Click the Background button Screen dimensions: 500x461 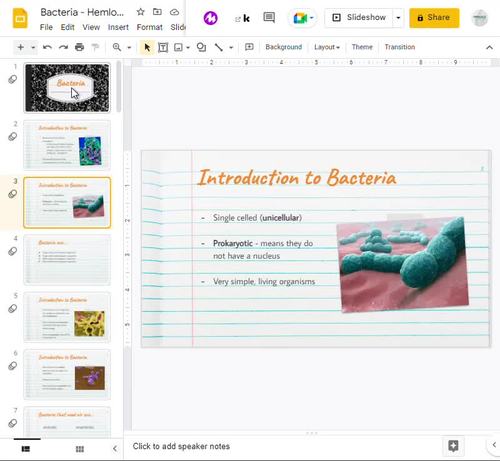coord(284,47)
